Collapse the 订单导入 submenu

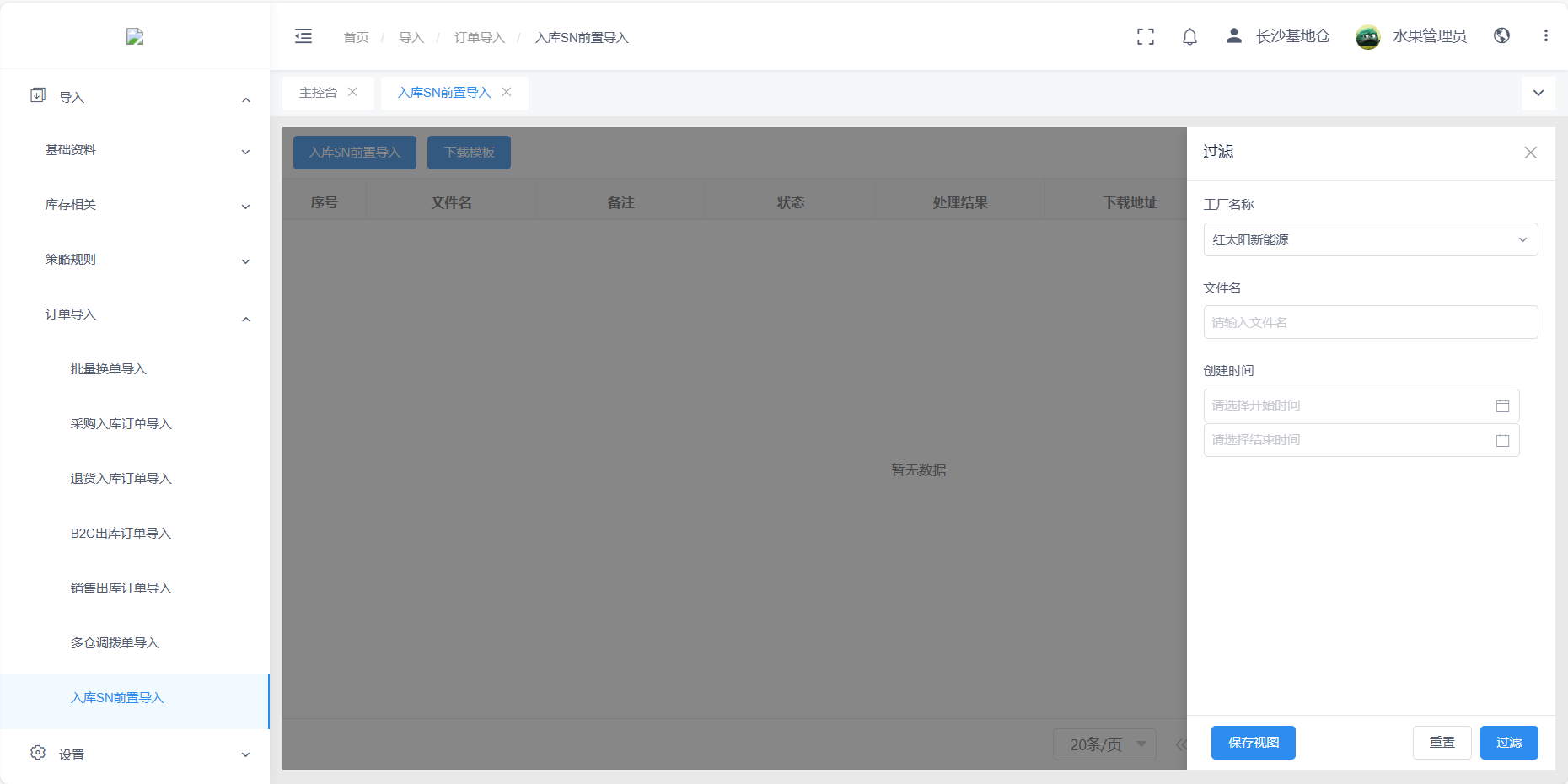[x=246, y=320]
